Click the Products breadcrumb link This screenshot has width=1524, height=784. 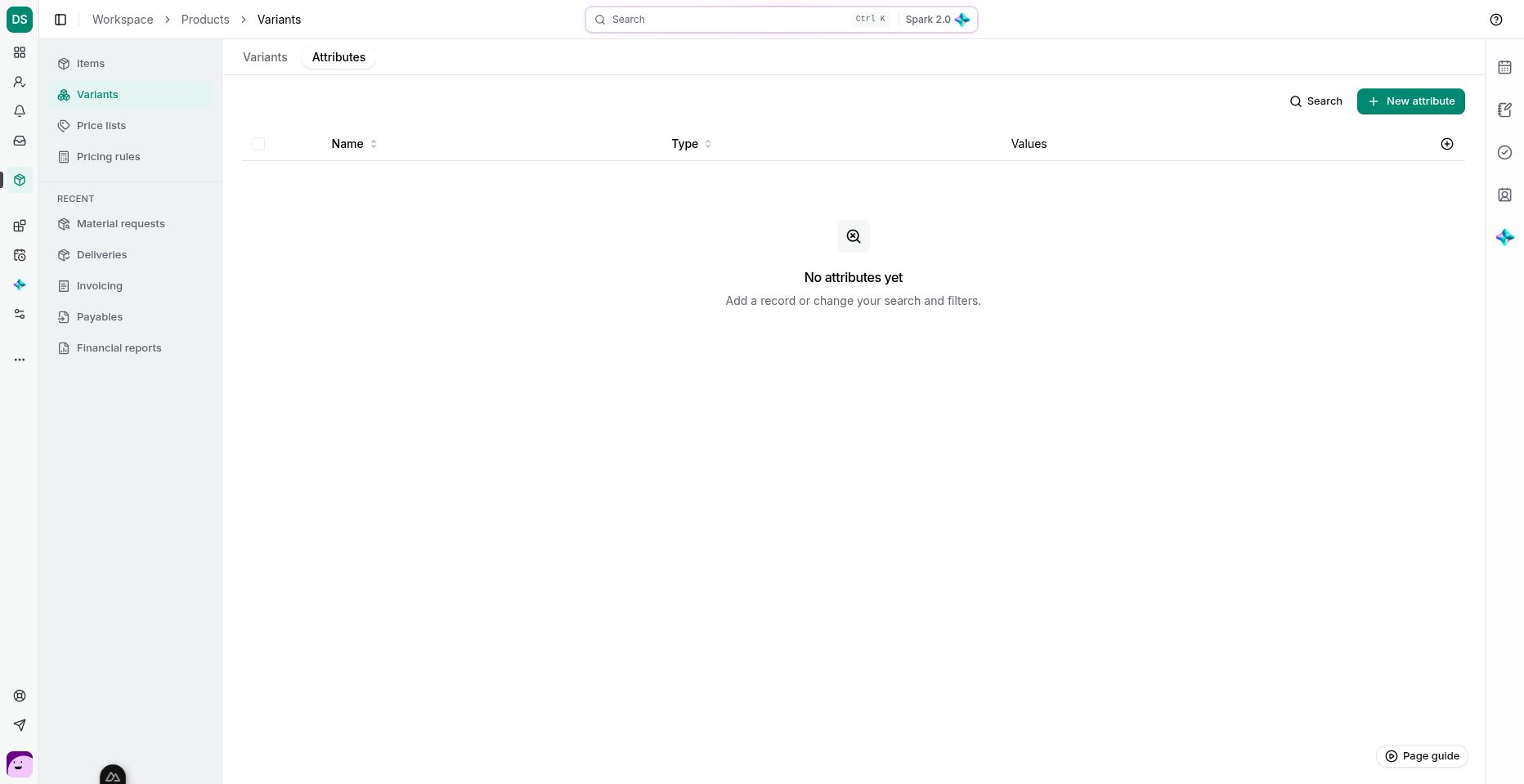(x=205, y=20)
